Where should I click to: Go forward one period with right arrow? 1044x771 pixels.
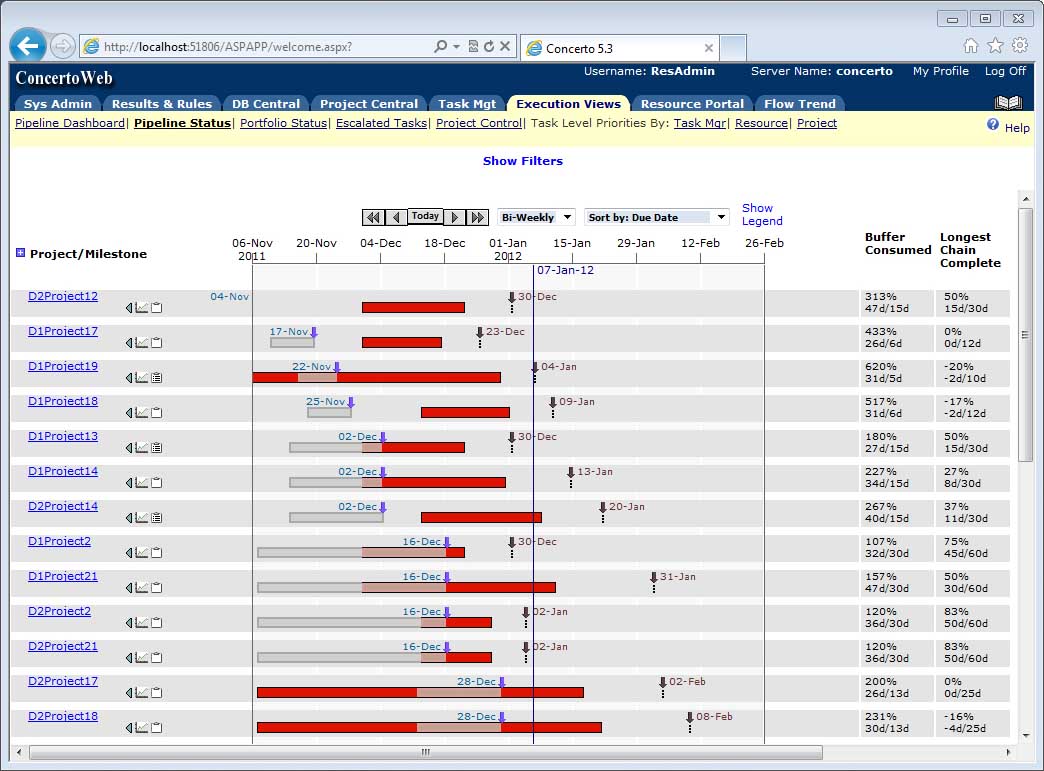tap(454, 217)
